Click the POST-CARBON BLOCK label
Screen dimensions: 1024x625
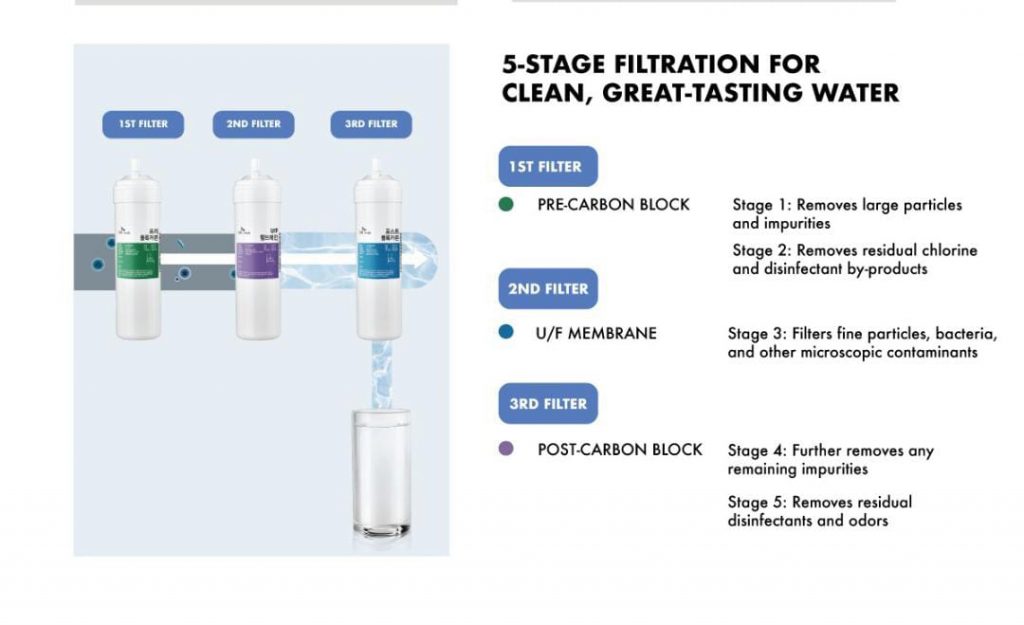tap(620, 450)
